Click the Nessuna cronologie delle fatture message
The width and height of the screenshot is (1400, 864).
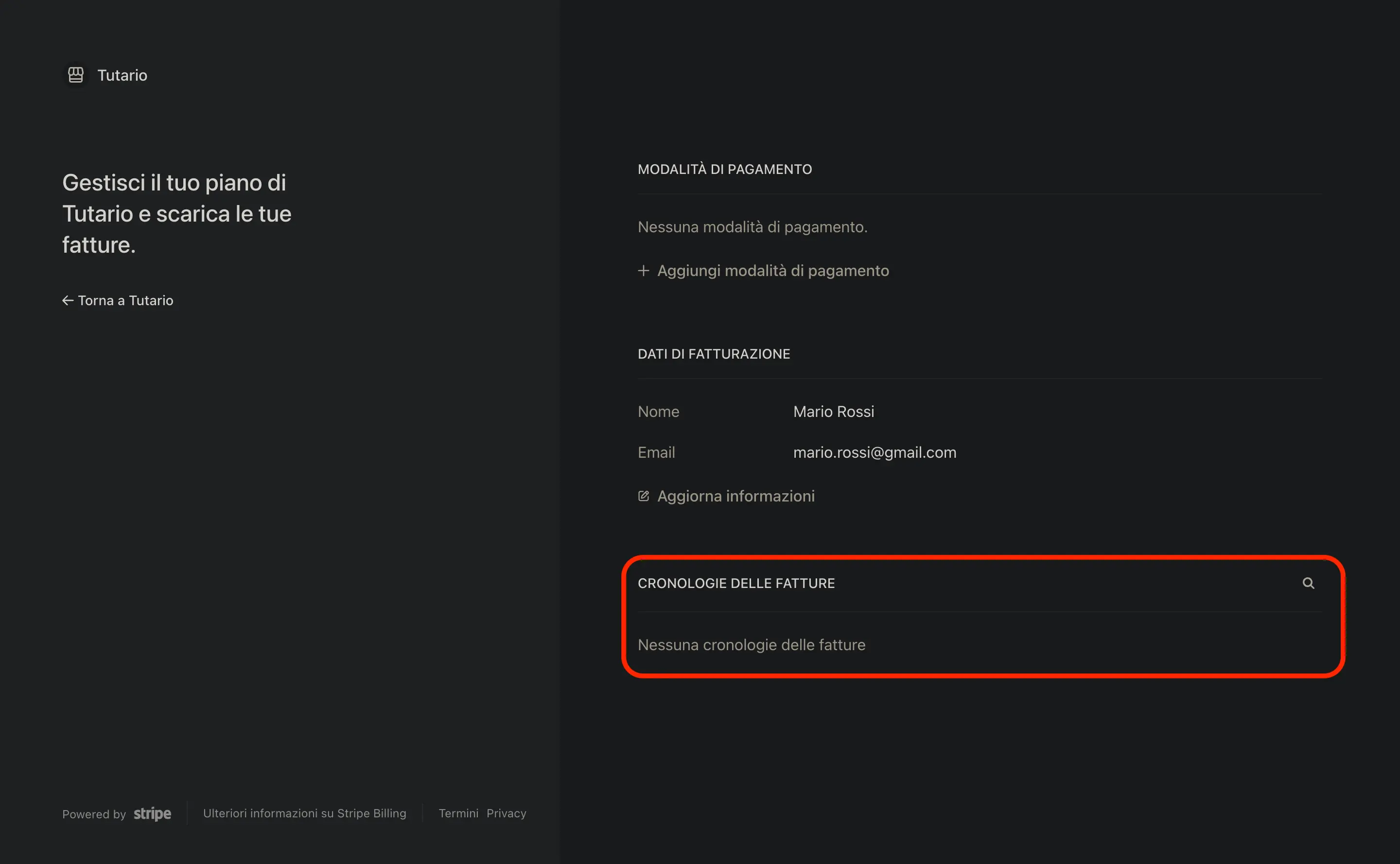point(751,644)
